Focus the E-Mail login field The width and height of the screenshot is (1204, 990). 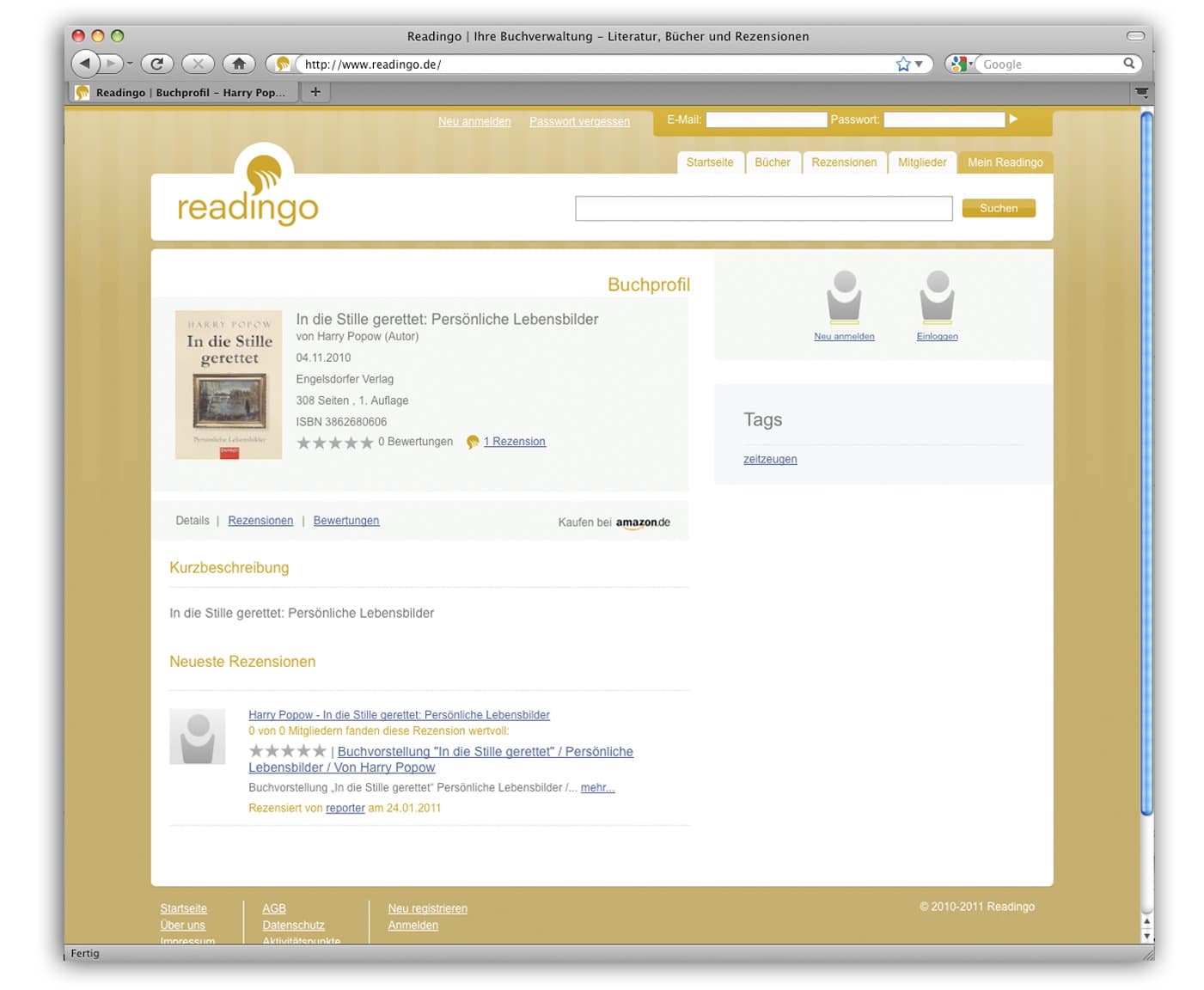[766, 120]
